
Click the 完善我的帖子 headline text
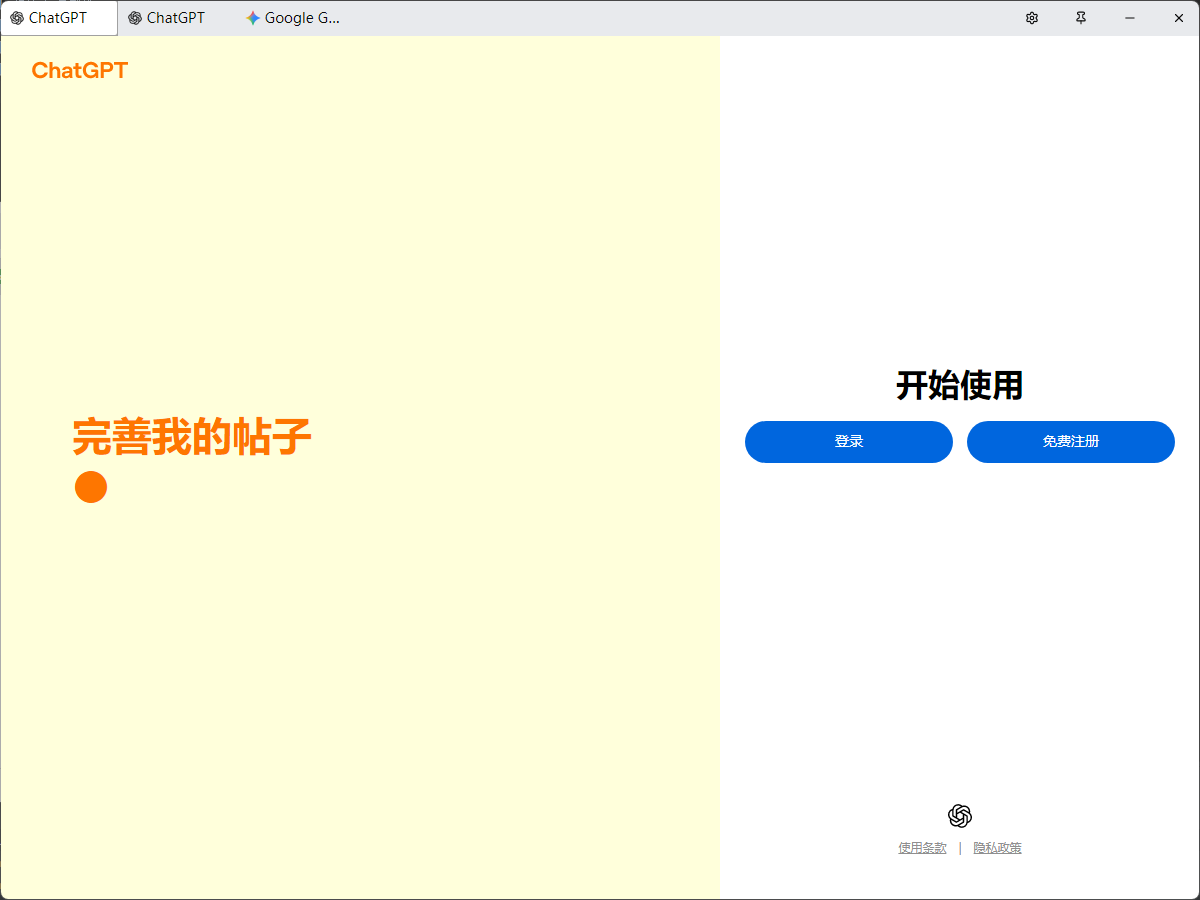coord(192,437)
